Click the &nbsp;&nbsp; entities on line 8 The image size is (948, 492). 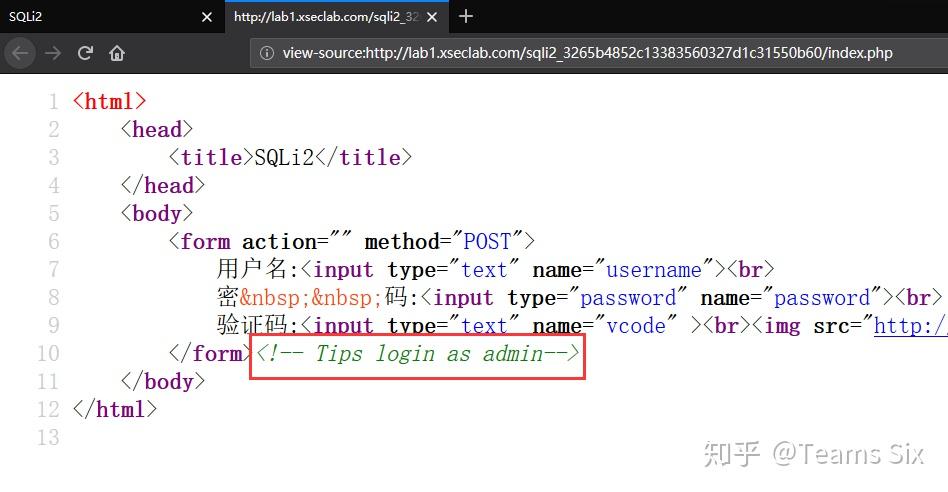point(311,297)
